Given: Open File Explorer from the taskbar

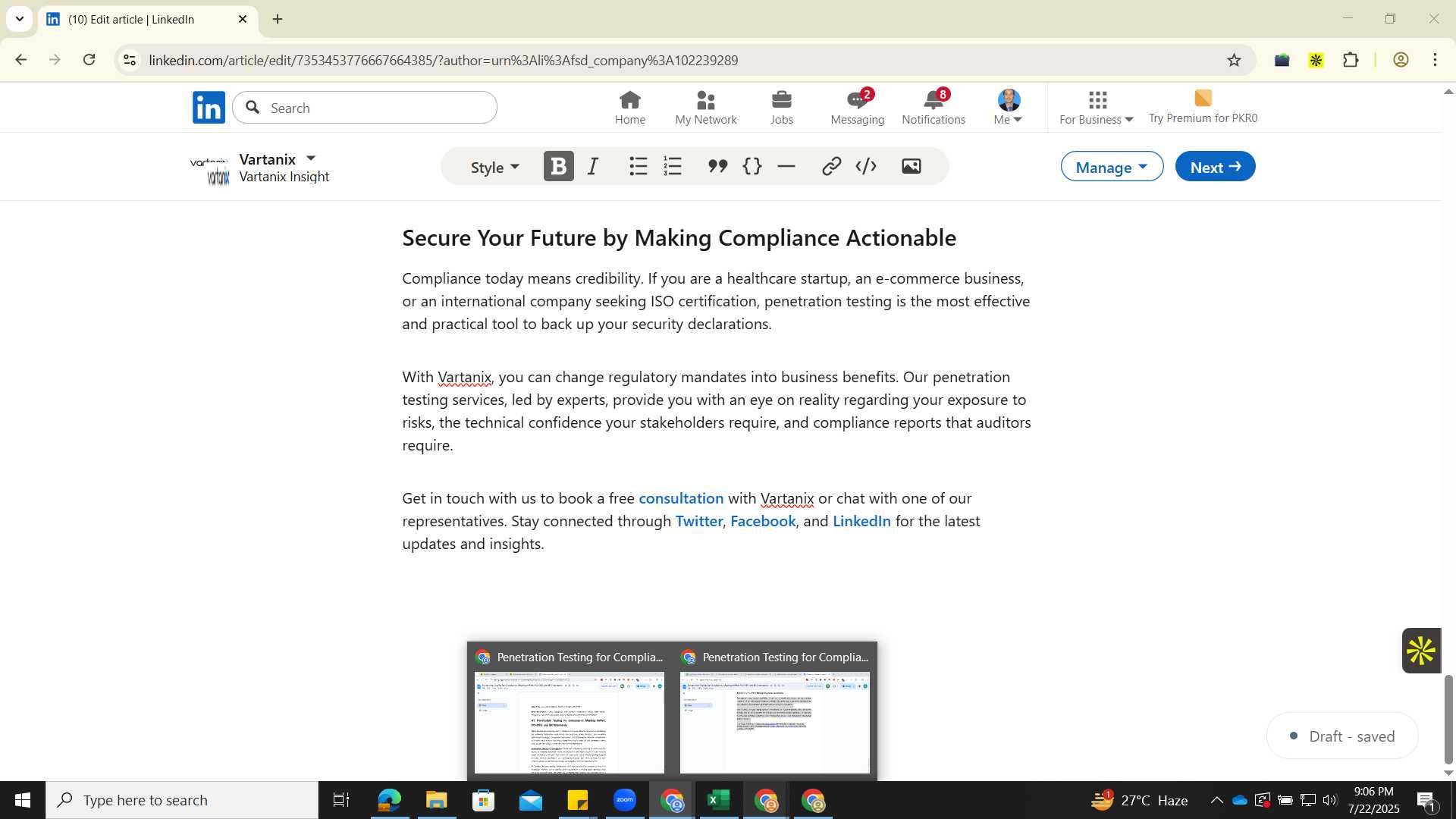Looking at the screenshot, I should (x=437, y=800).
